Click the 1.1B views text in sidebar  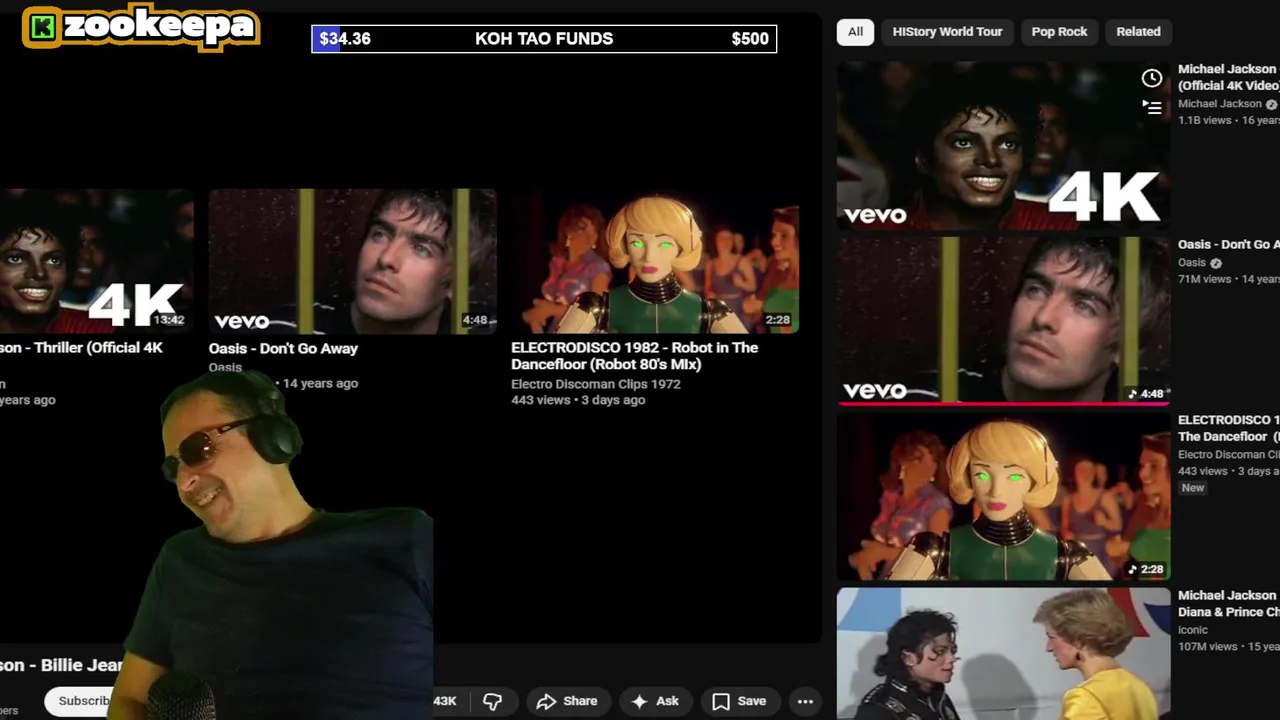click(1205, 120)
